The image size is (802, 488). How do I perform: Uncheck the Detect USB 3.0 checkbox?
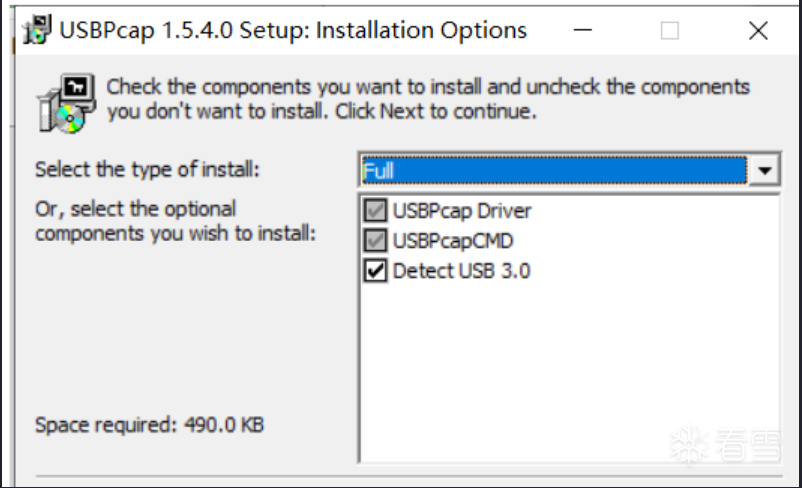375,271
